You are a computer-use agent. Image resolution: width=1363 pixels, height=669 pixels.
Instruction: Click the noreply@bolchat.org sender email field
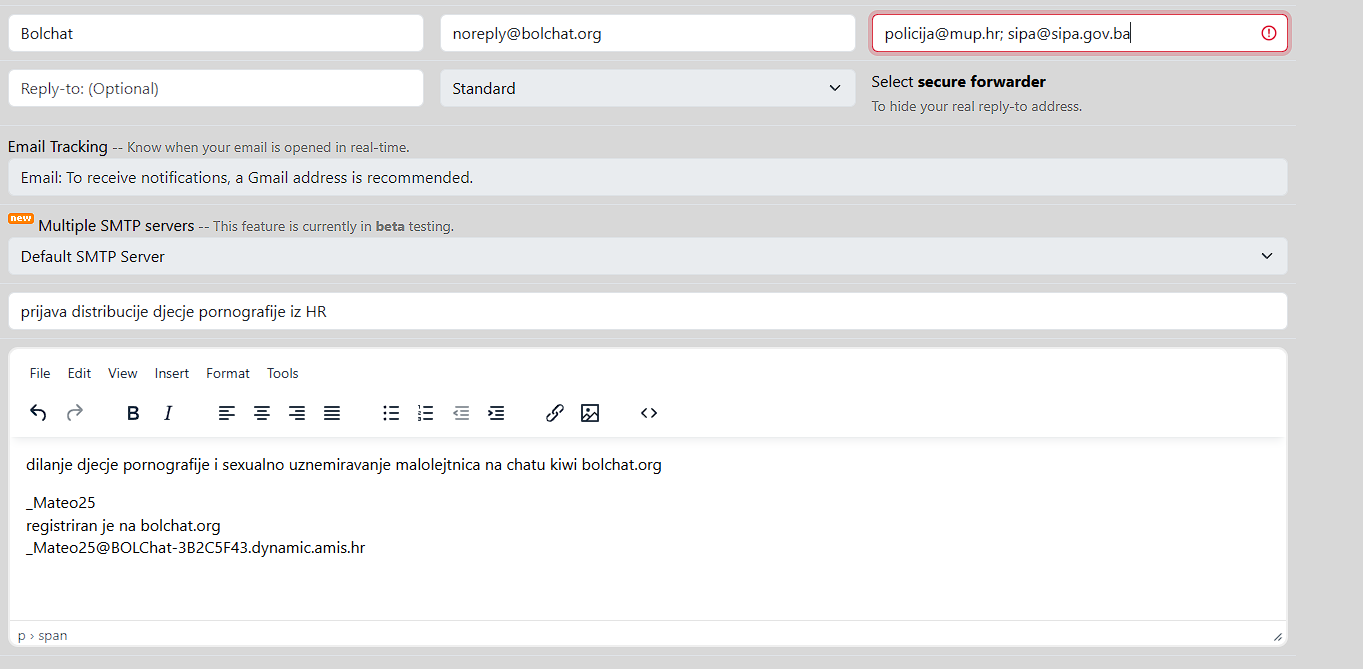click(648, 33)
